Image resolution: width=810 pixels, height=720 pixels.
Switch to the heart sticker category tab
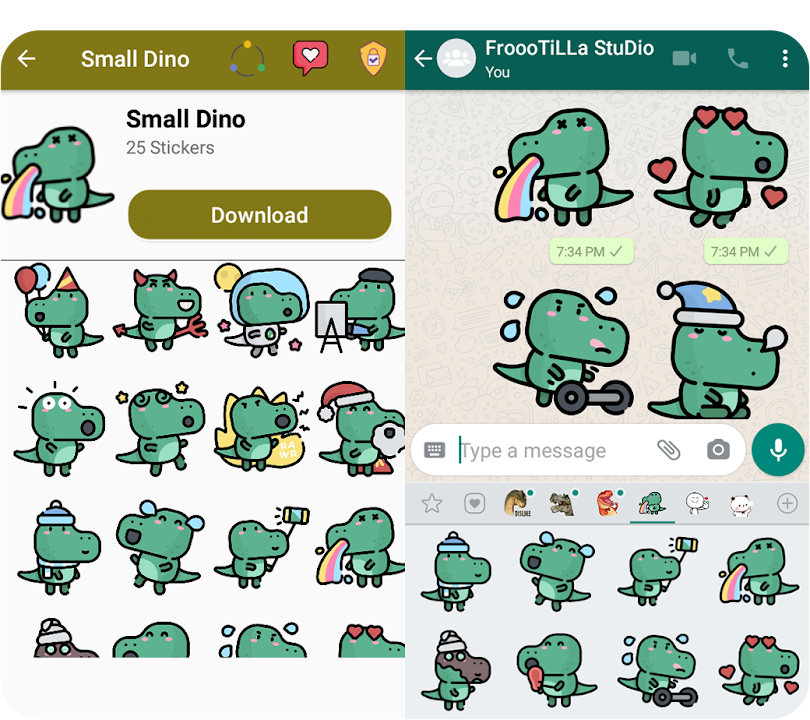pos(474,504)
